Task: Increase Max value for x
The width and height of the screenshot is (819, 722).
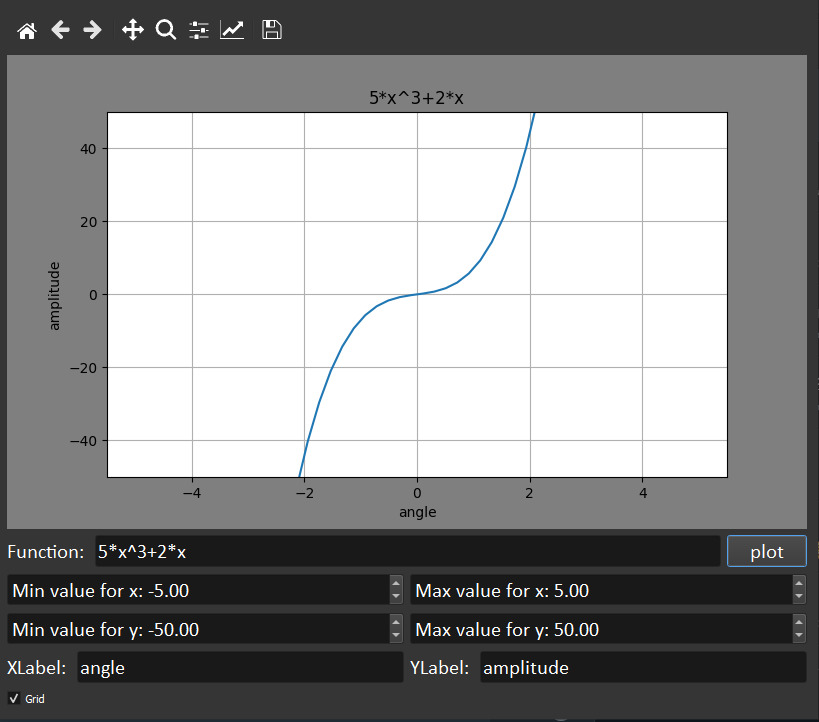Action: coord(799,584)
